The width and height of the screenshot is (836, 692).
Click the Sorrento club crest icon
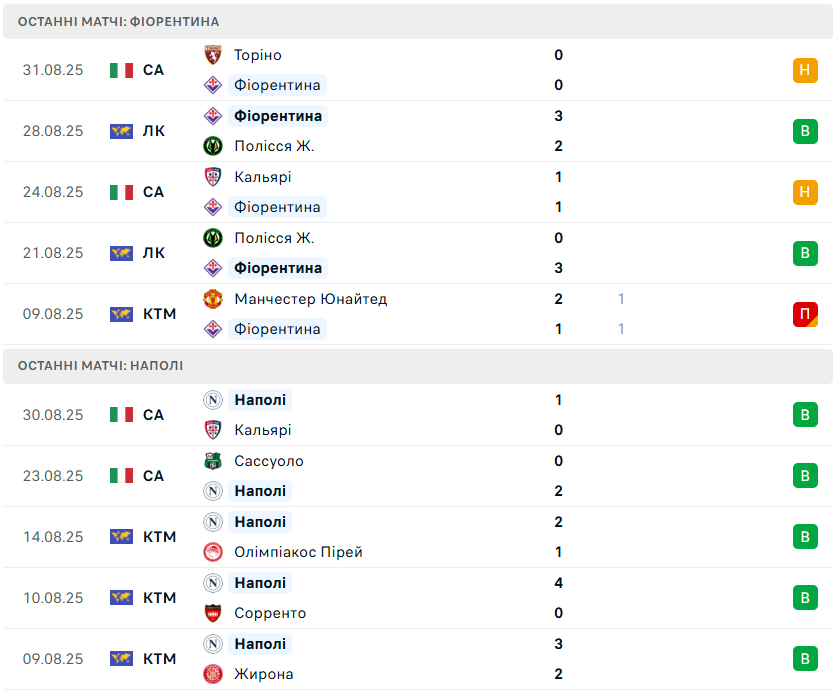click(213, 613)
